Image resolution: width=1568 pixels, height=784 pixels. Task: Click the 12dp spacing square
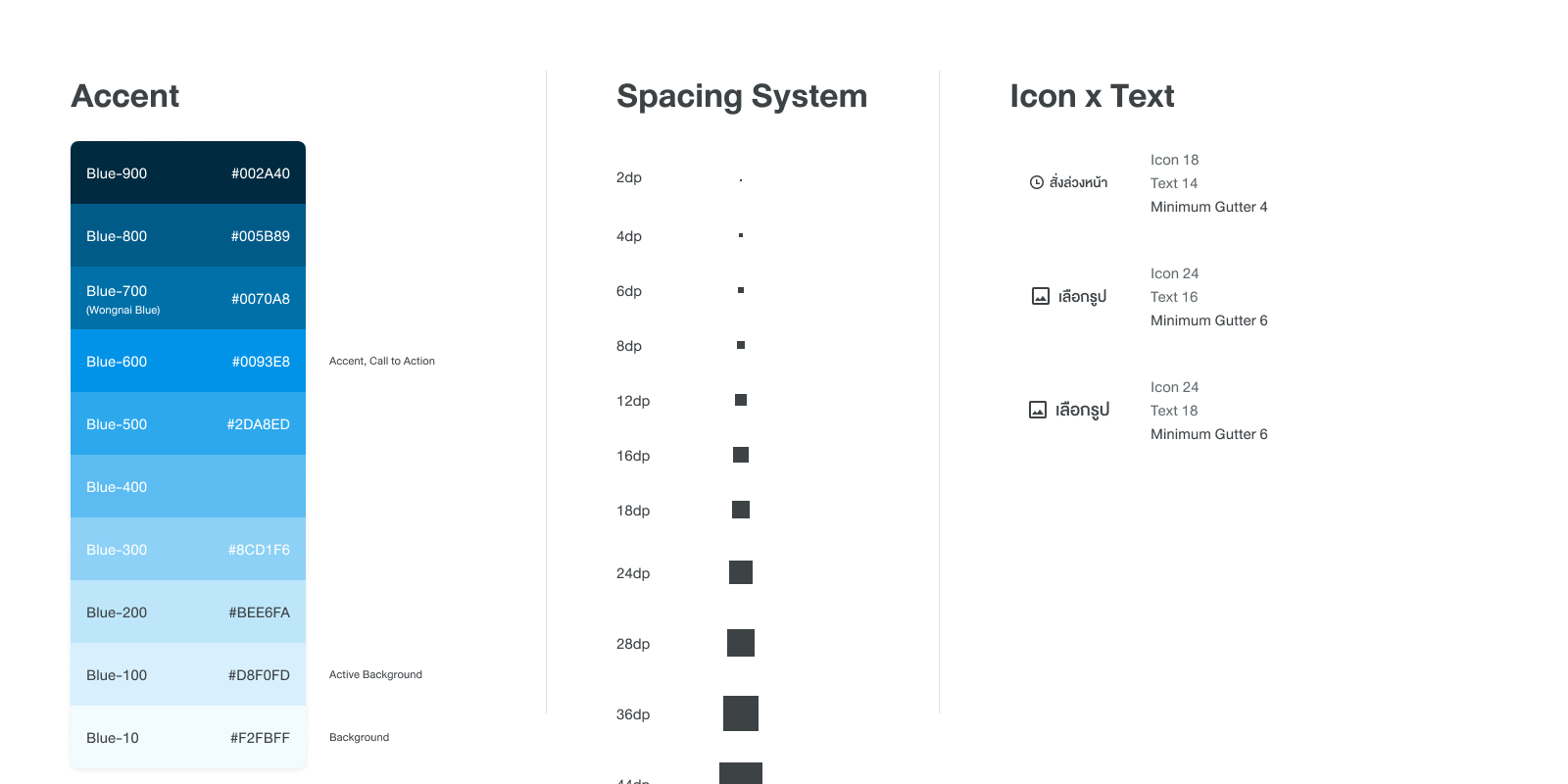click(x=741, y=400)
